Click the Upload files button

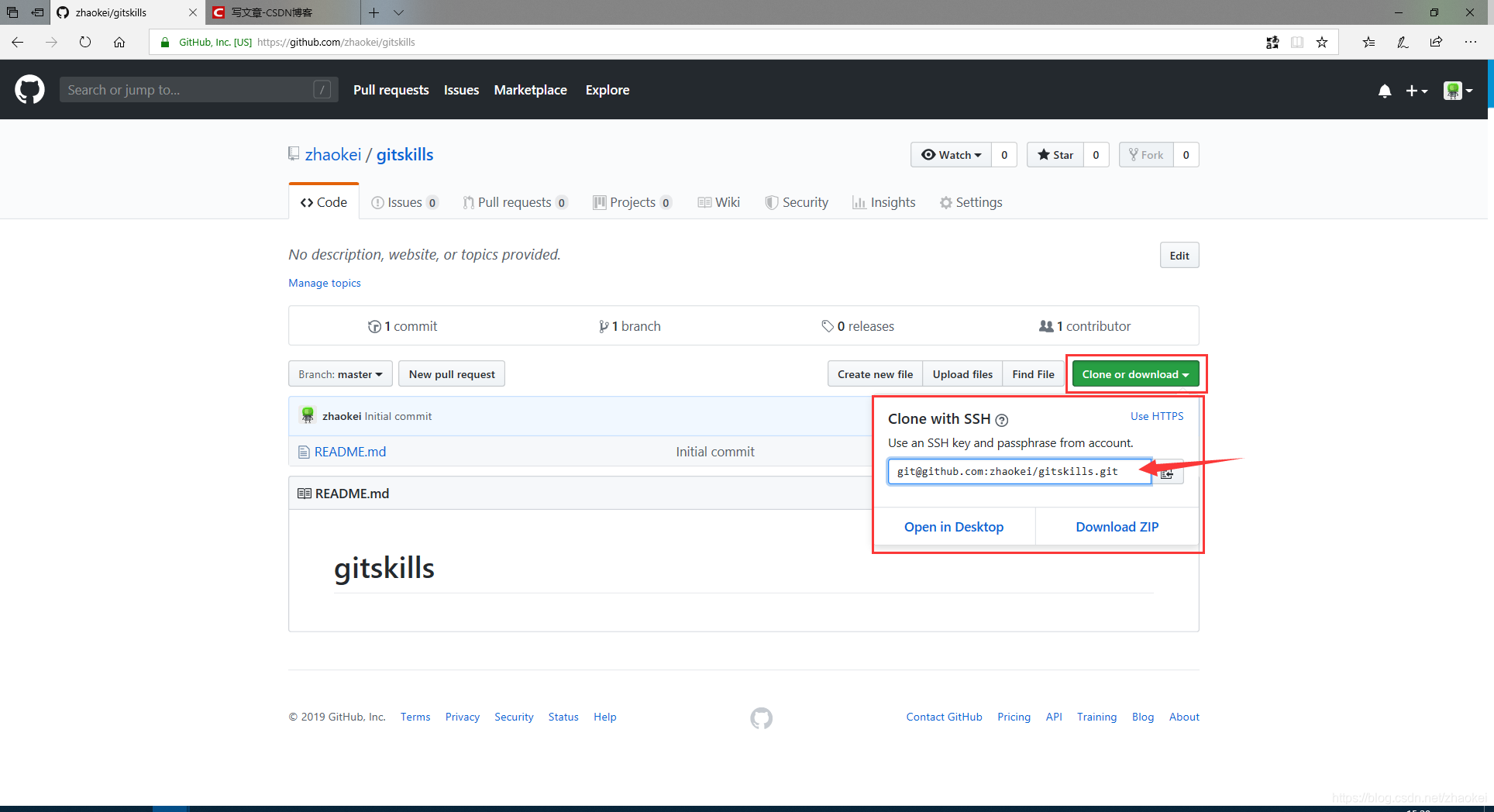[x=962, y=374]
